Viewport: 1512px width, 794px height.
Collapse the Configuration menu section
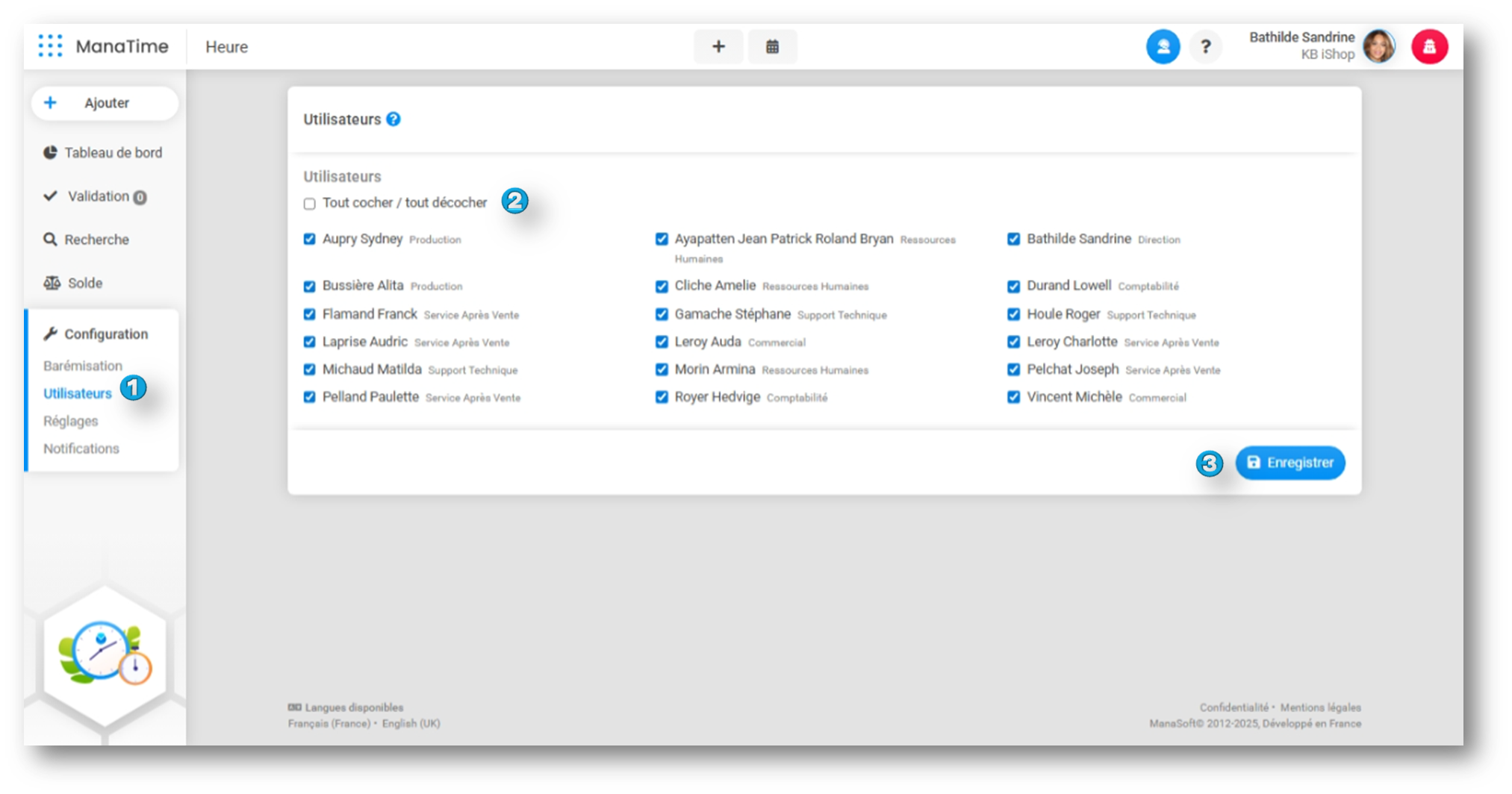pos(105,334)
